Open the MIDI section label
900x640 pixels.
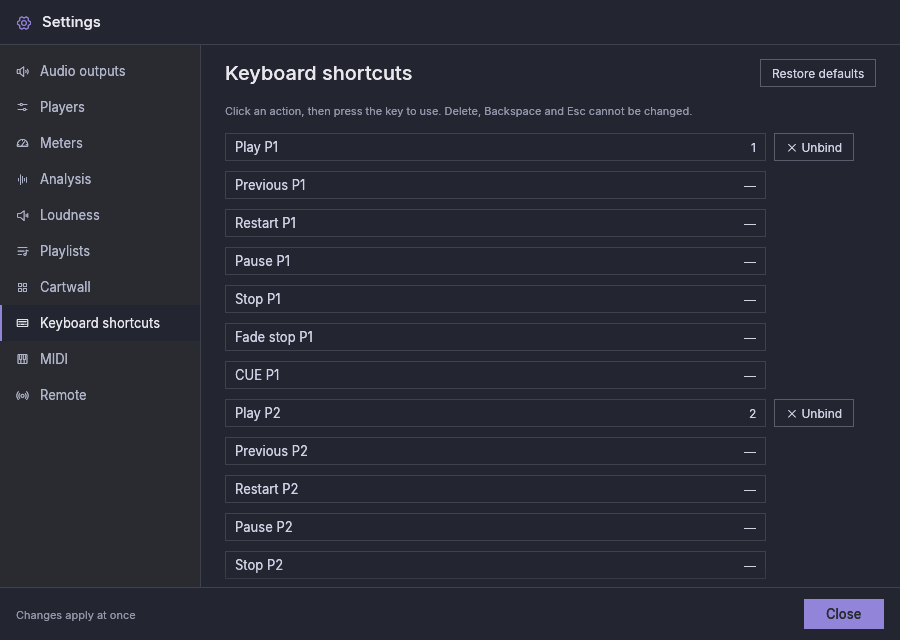[x=54, y=359]
